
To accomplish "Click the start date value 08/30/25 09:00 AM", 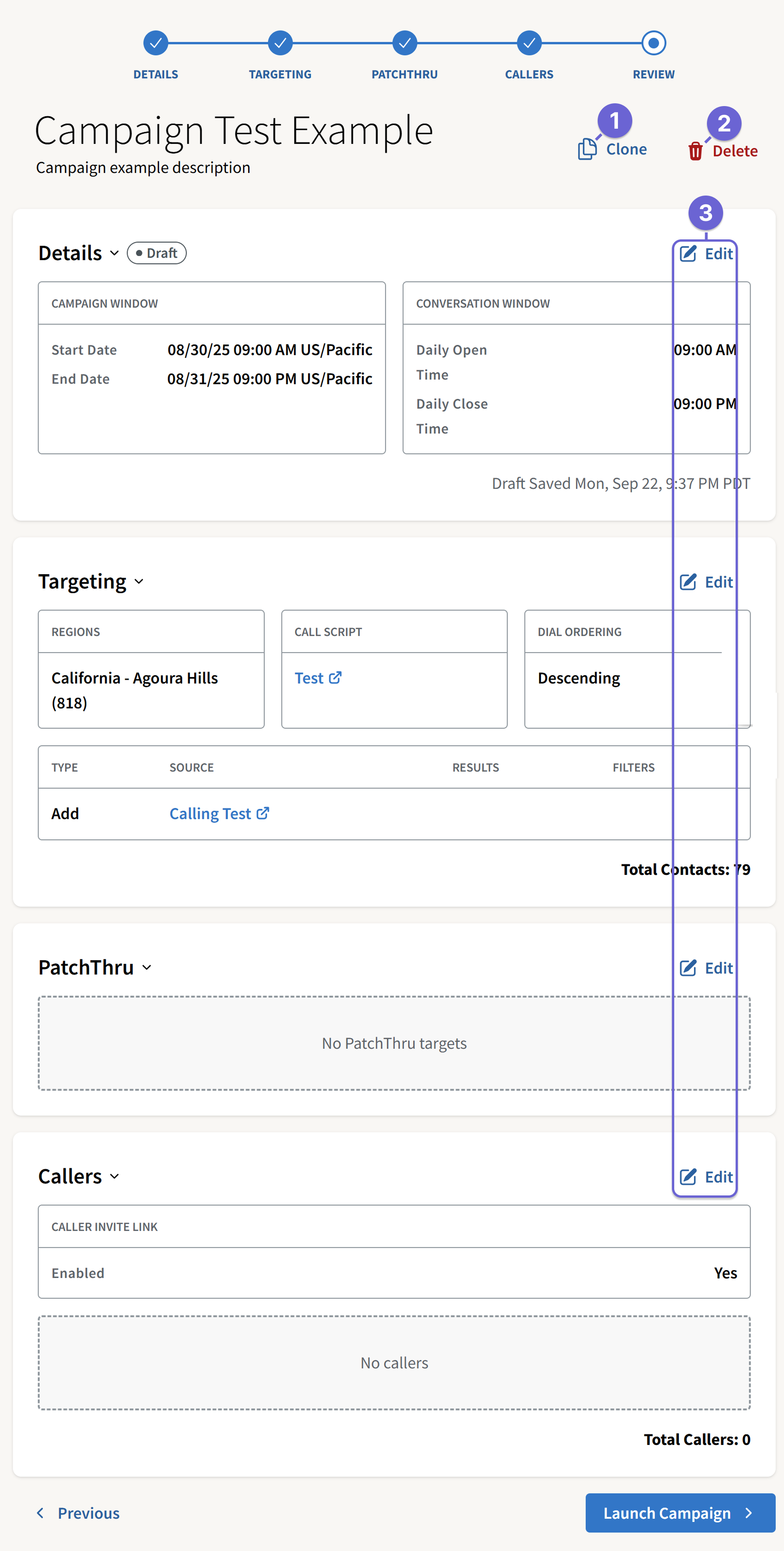I will tap(270, 350).
